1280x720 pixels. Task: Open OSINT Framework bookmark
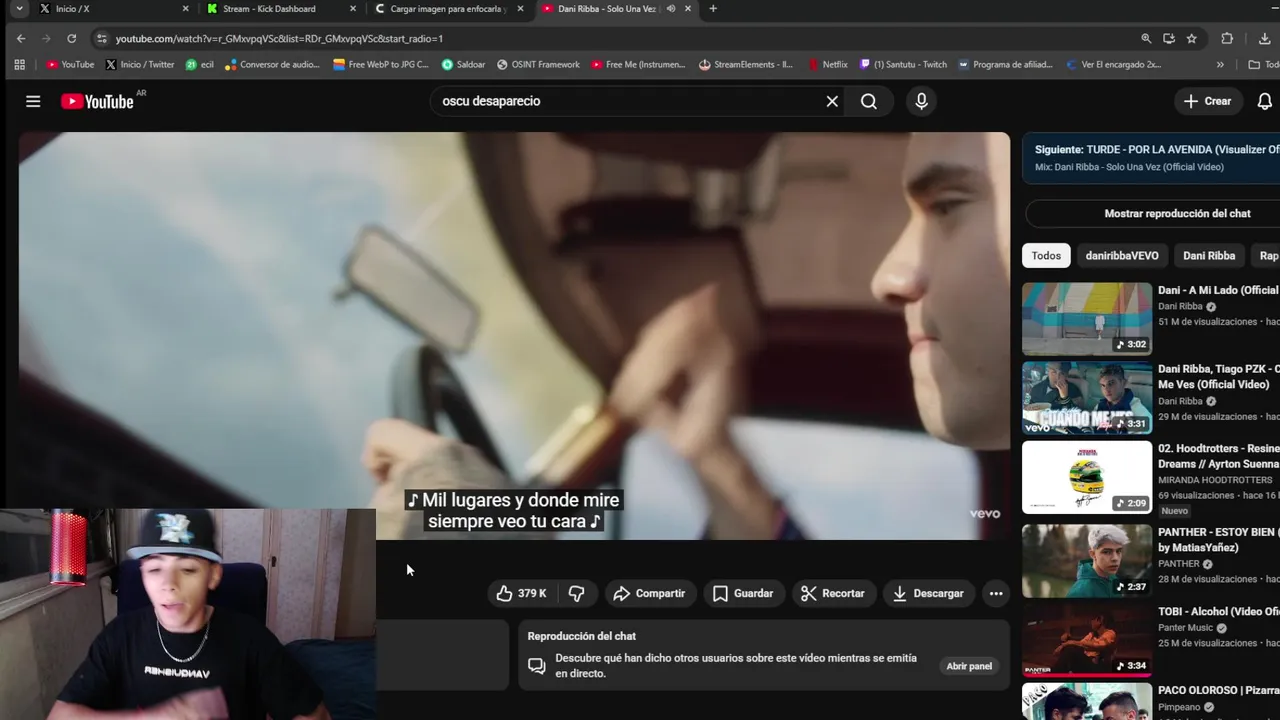(538, 64)
